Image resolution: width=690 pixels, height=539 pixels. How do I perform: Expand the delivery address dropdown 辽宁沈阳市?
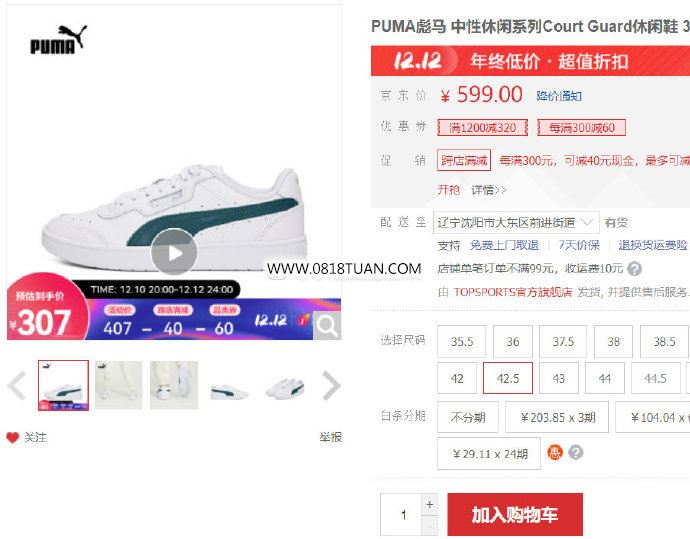click(516, 223)
